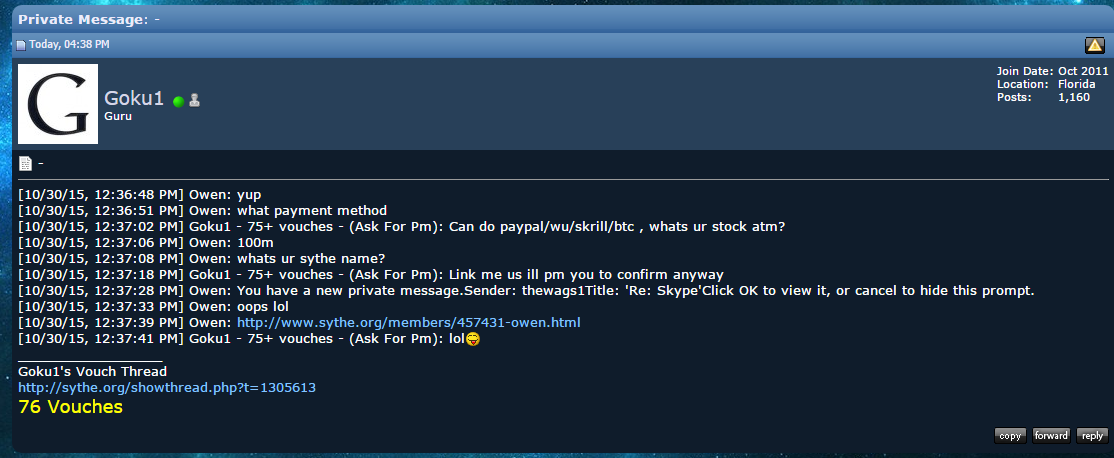The image size is (1114, 458).
Task: Click the document icon above the message body
Action: 25,164
